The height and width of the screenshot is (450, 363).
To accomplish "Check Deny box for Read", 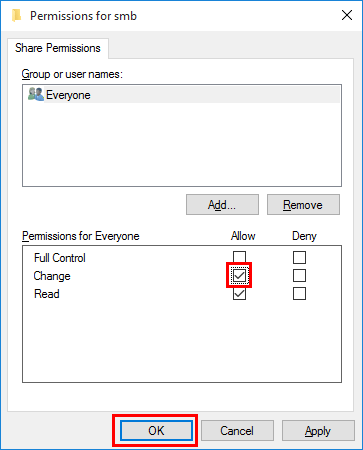I will tap(299, 294).
